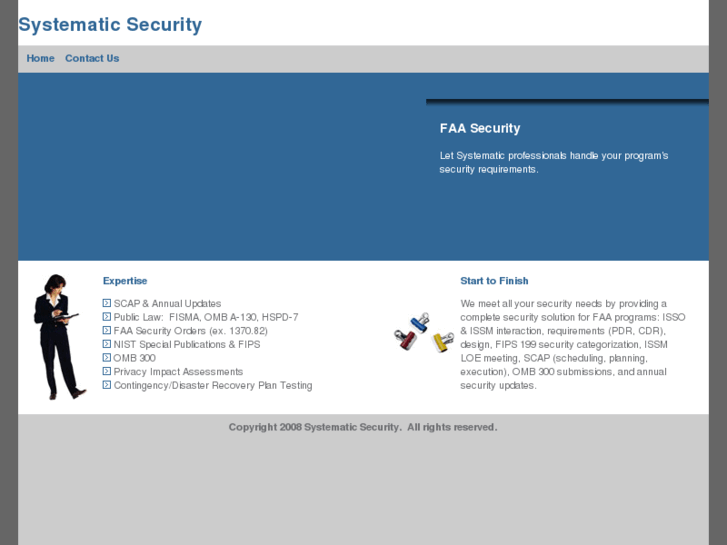Click the colorful binder clips icon
727x545 pixels.
coord(424,332)
